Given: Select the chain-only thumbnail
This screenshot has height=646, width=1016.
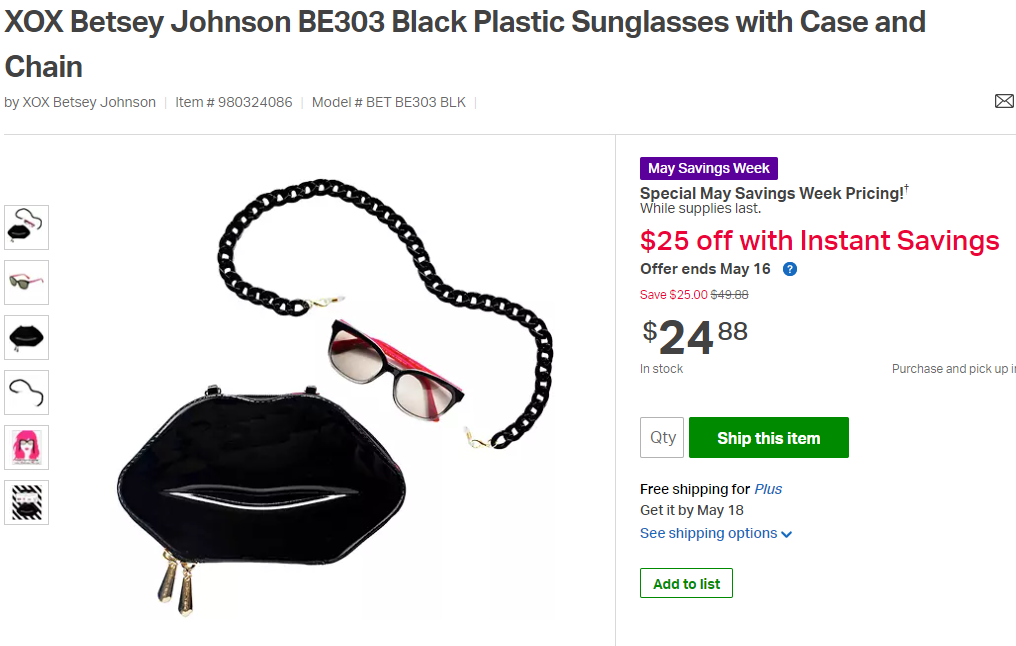Looking at the screenshot, I should [x=26, y=392].
